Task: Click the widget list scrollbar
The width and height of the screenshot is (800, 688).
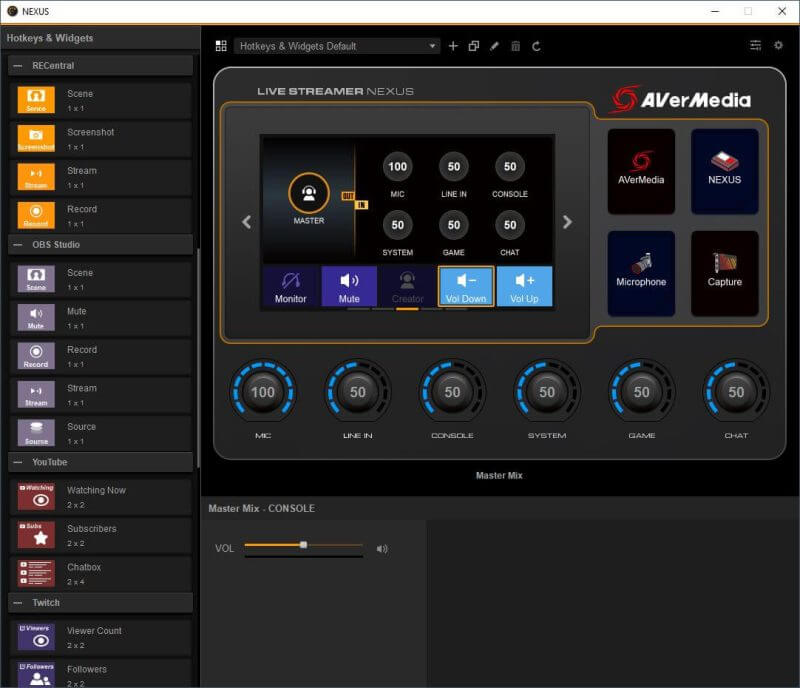Action: click(198, 357)
